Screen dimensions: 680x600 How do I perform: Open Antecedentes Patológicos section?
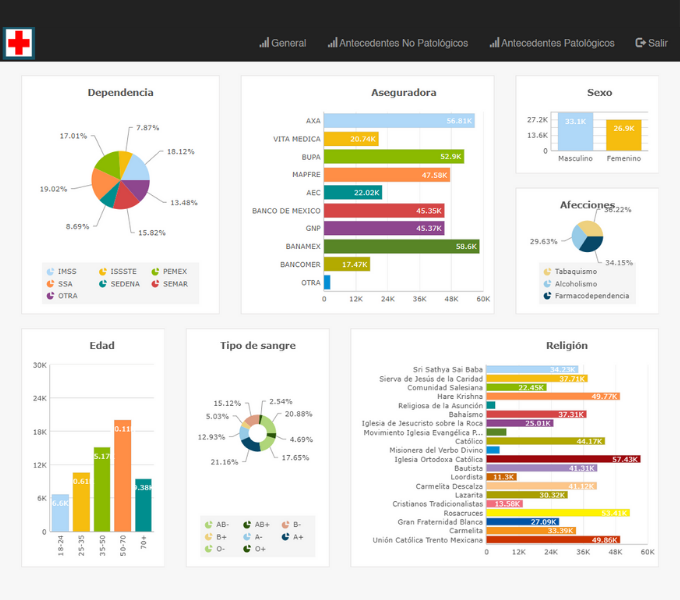557,43
